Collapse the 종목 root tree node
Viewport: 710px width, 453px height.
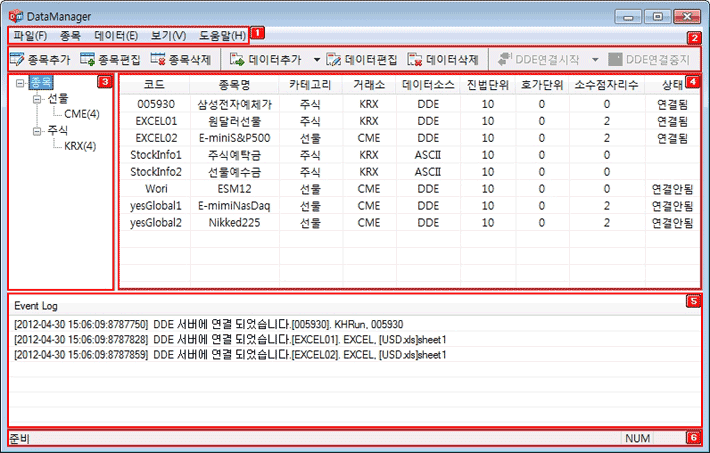[x=20, y=83]
